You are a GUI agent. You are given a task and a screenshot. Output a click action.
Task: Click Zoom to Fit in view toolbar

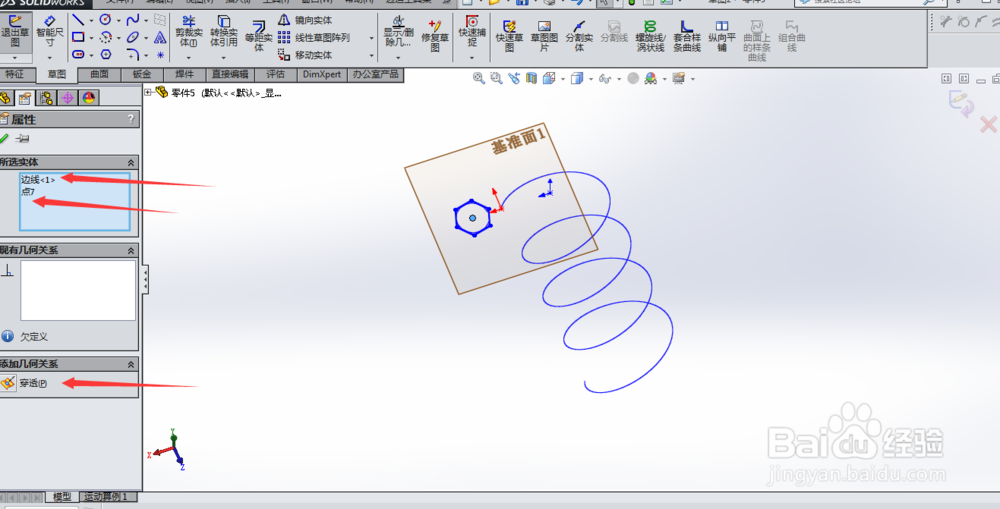(478, 78)
